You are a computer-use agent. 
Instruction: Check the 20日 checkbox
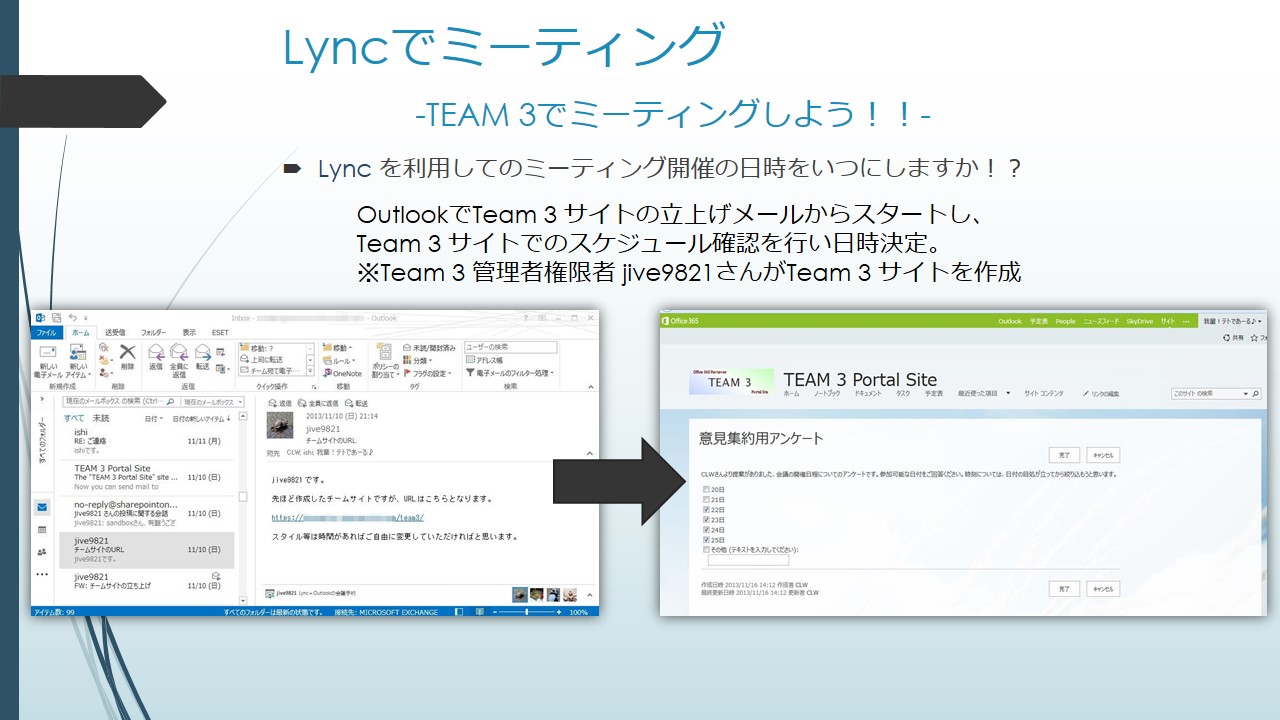coord(706,489)
